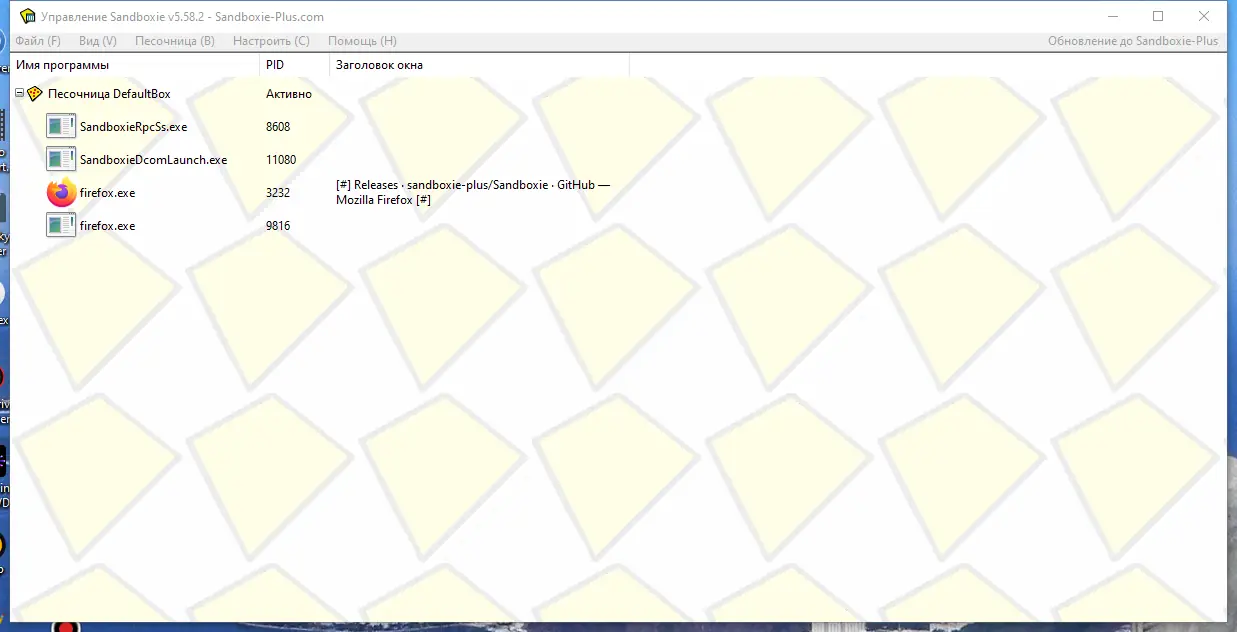
Task: Click the Активно status text
Action: (288, 94)
